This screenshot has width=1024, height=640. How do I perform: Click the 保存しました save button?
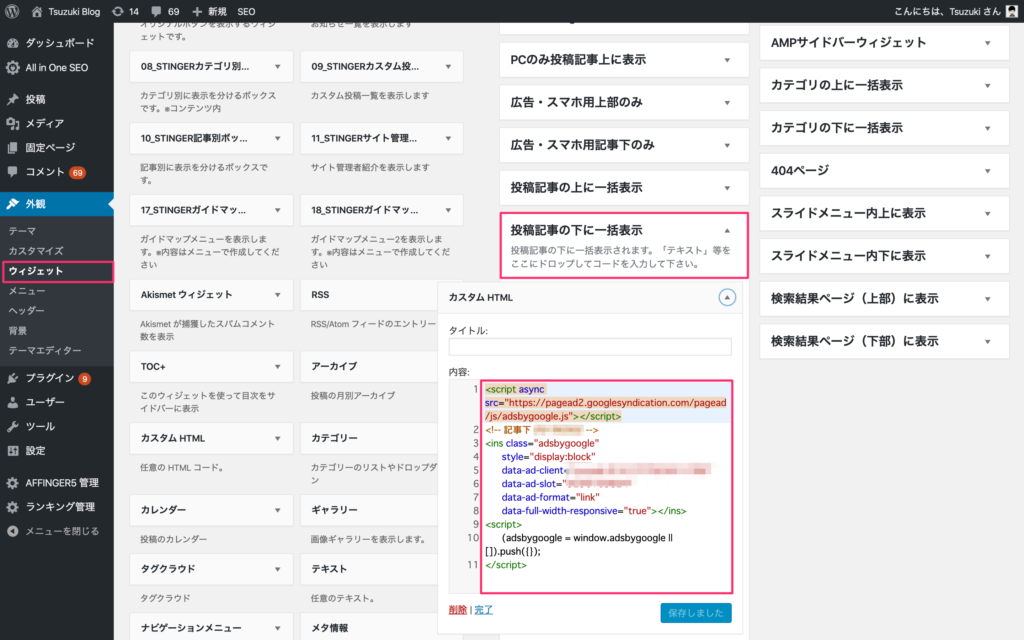tap(696, 613)
